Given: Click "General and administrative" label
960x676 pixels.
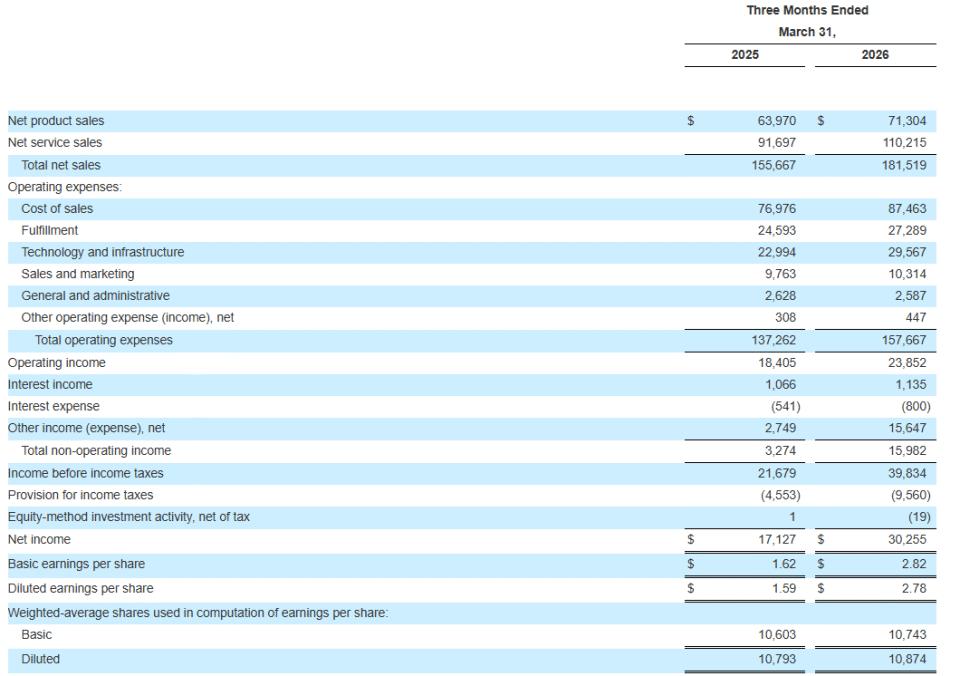Looking at the screenshot, I should click(96, 296).
